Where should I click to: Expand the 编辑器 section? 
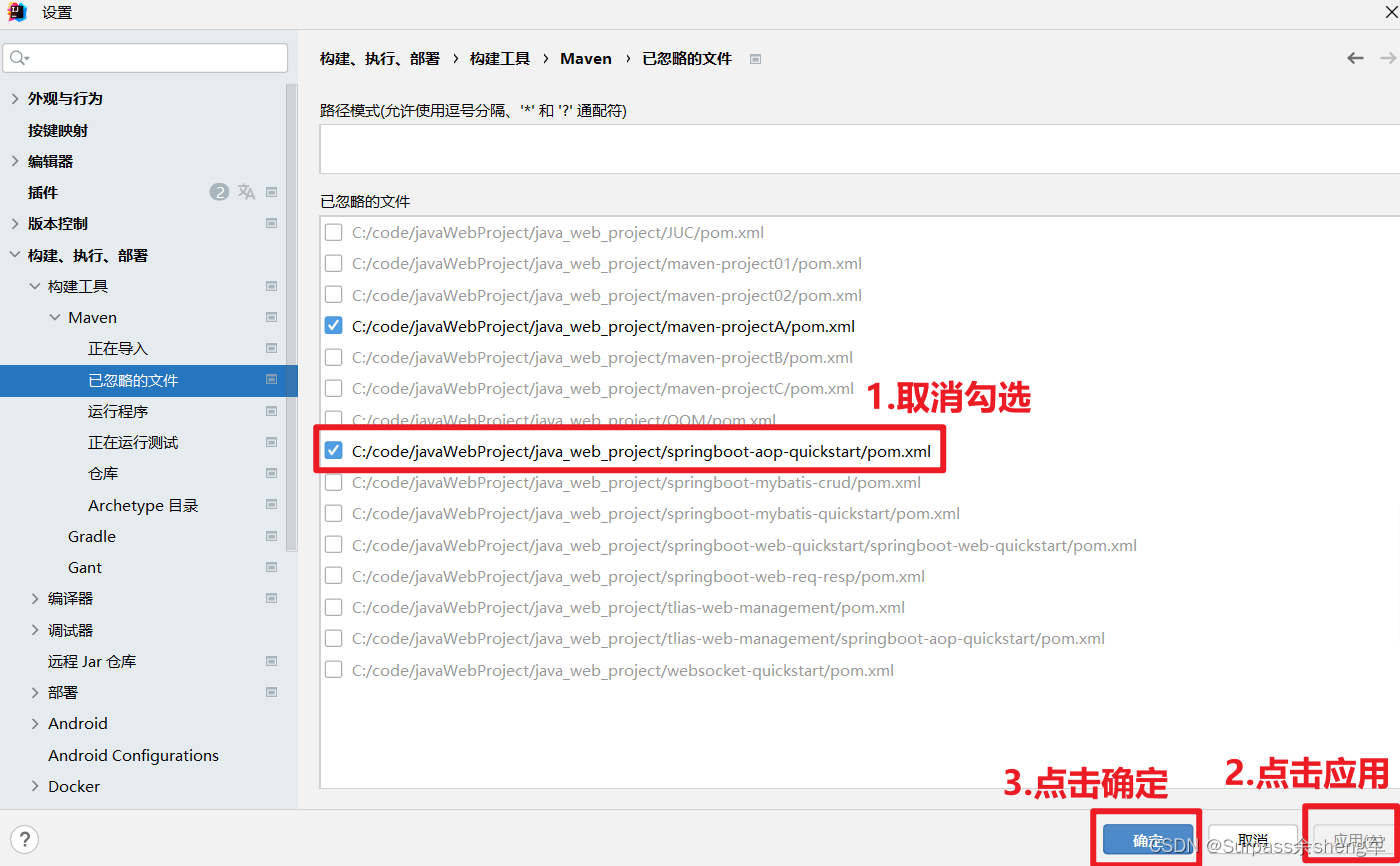[x=14, y=161]
